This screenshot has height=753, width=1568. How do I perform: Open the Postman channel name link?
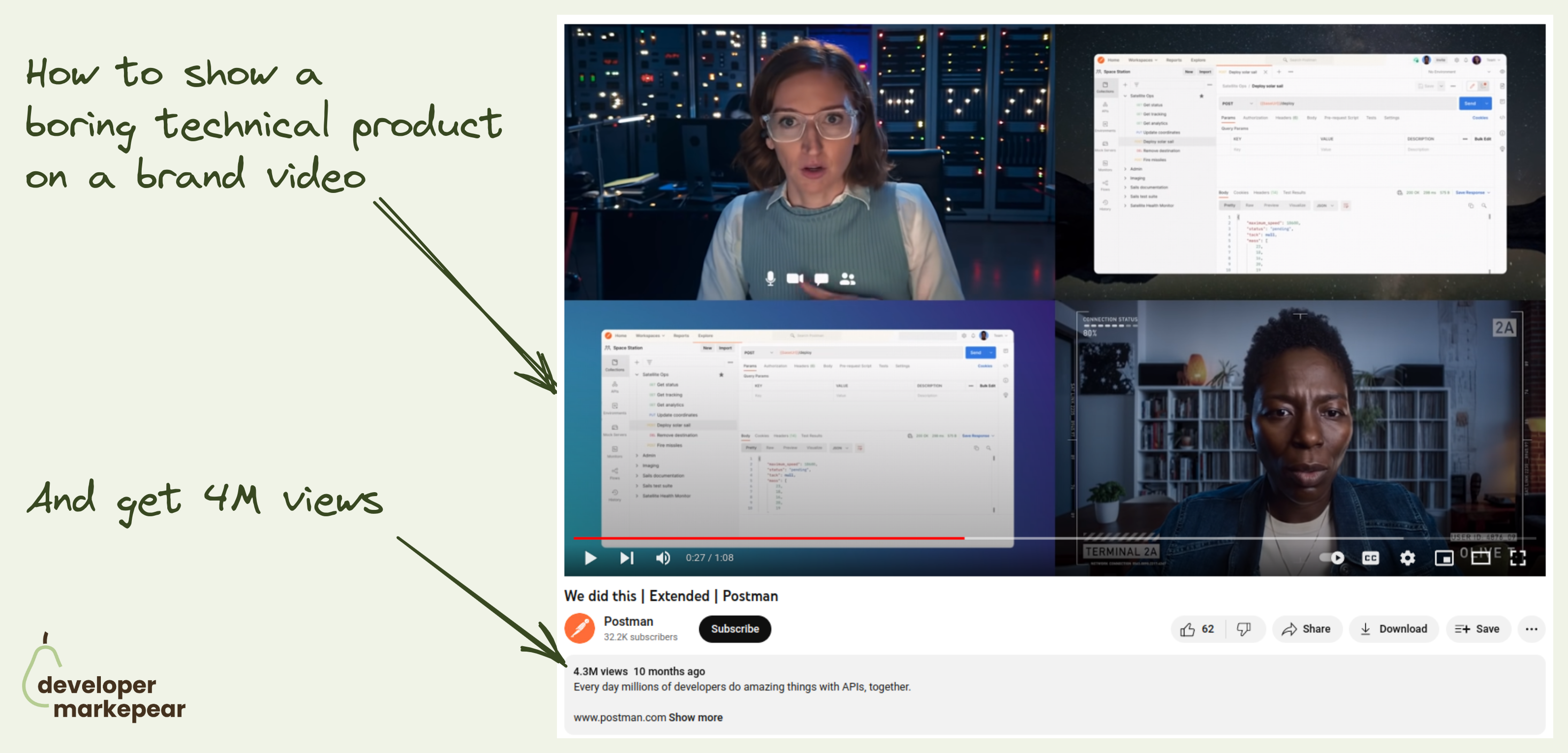coord(628,621)
